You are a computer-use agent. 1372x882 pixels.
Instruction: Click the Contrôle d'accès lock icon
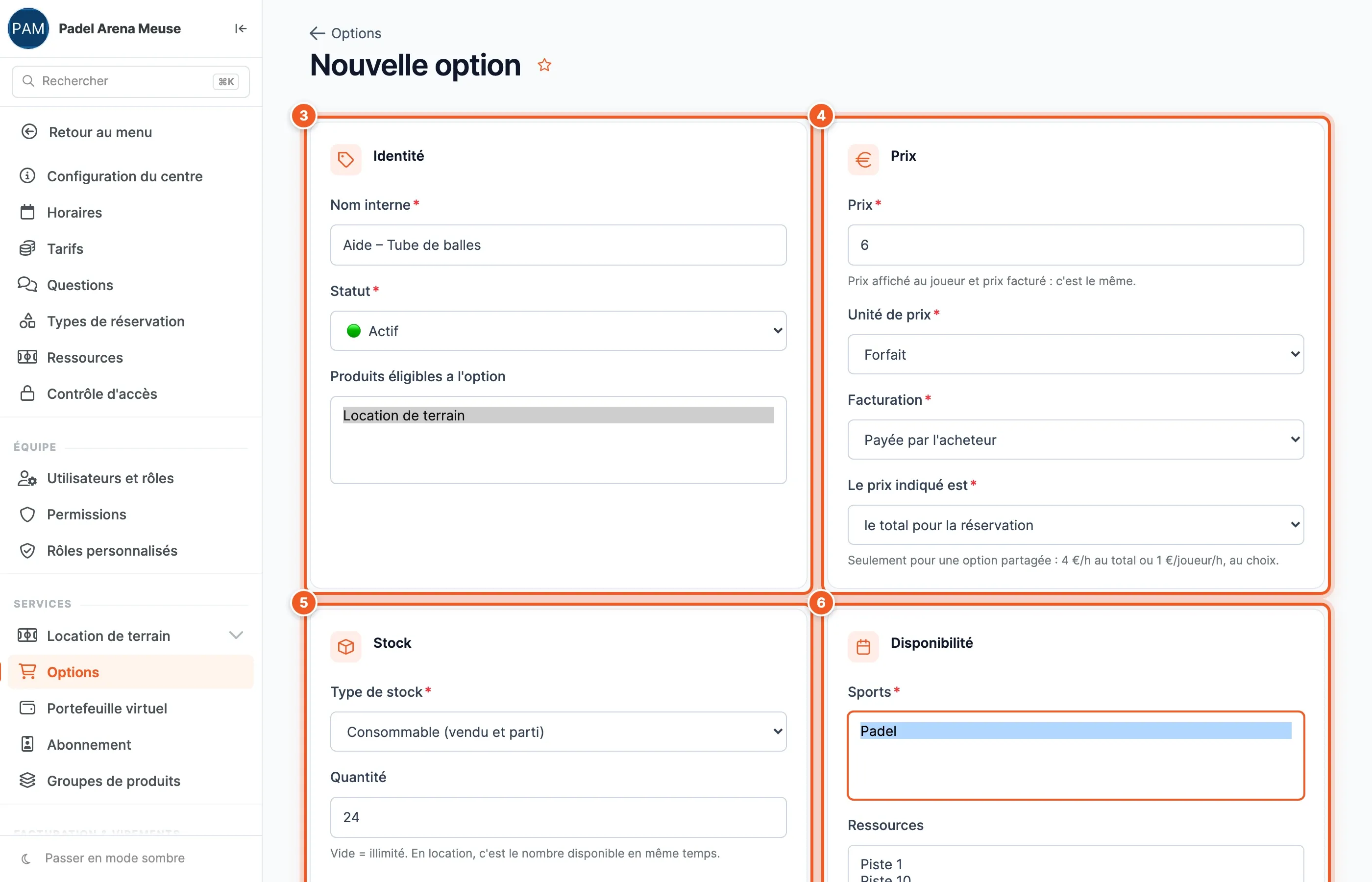[x=27, y=393]
